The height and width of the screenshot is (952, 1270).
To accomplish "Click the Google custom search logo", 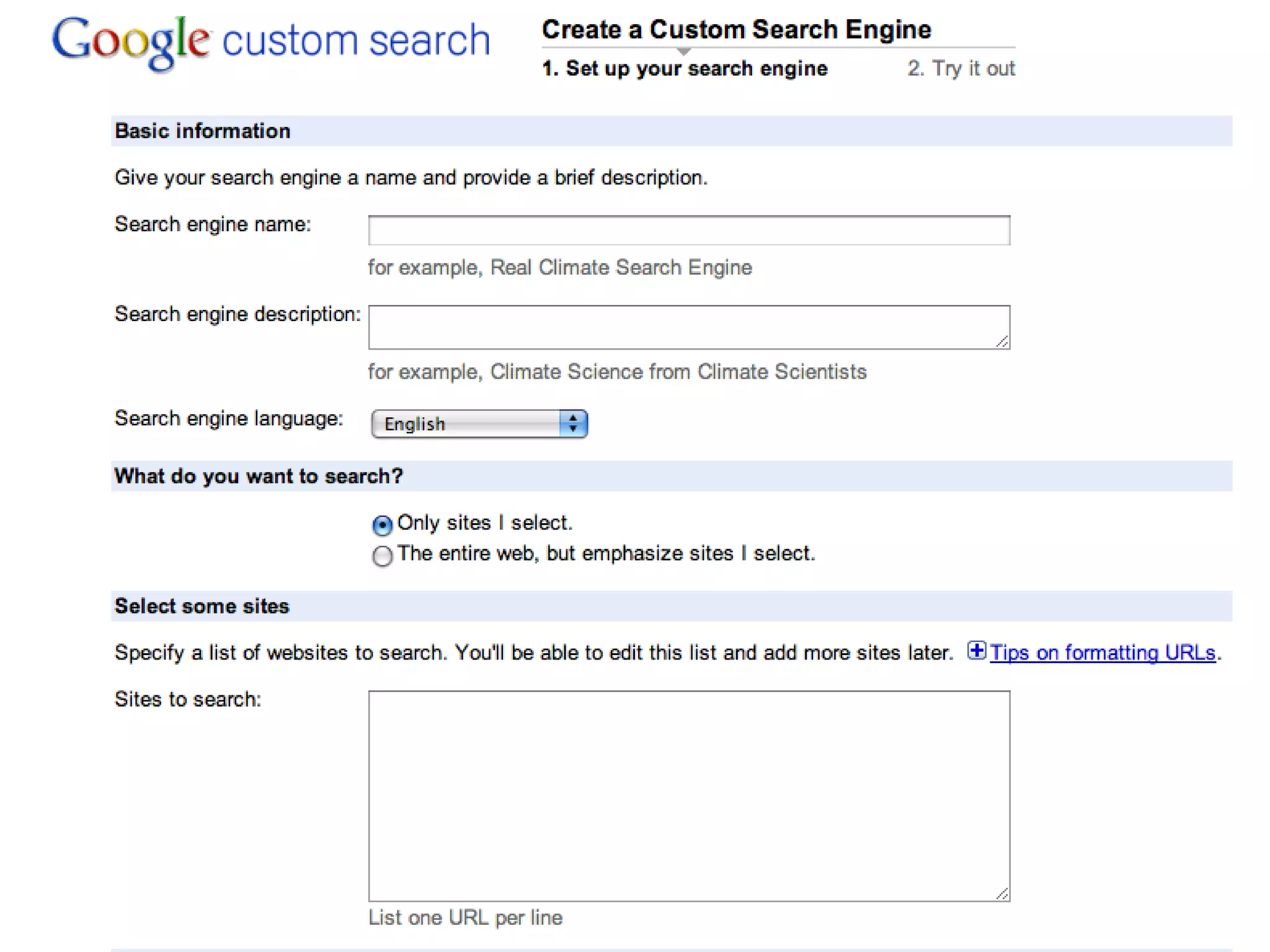I will pos(270,41).
